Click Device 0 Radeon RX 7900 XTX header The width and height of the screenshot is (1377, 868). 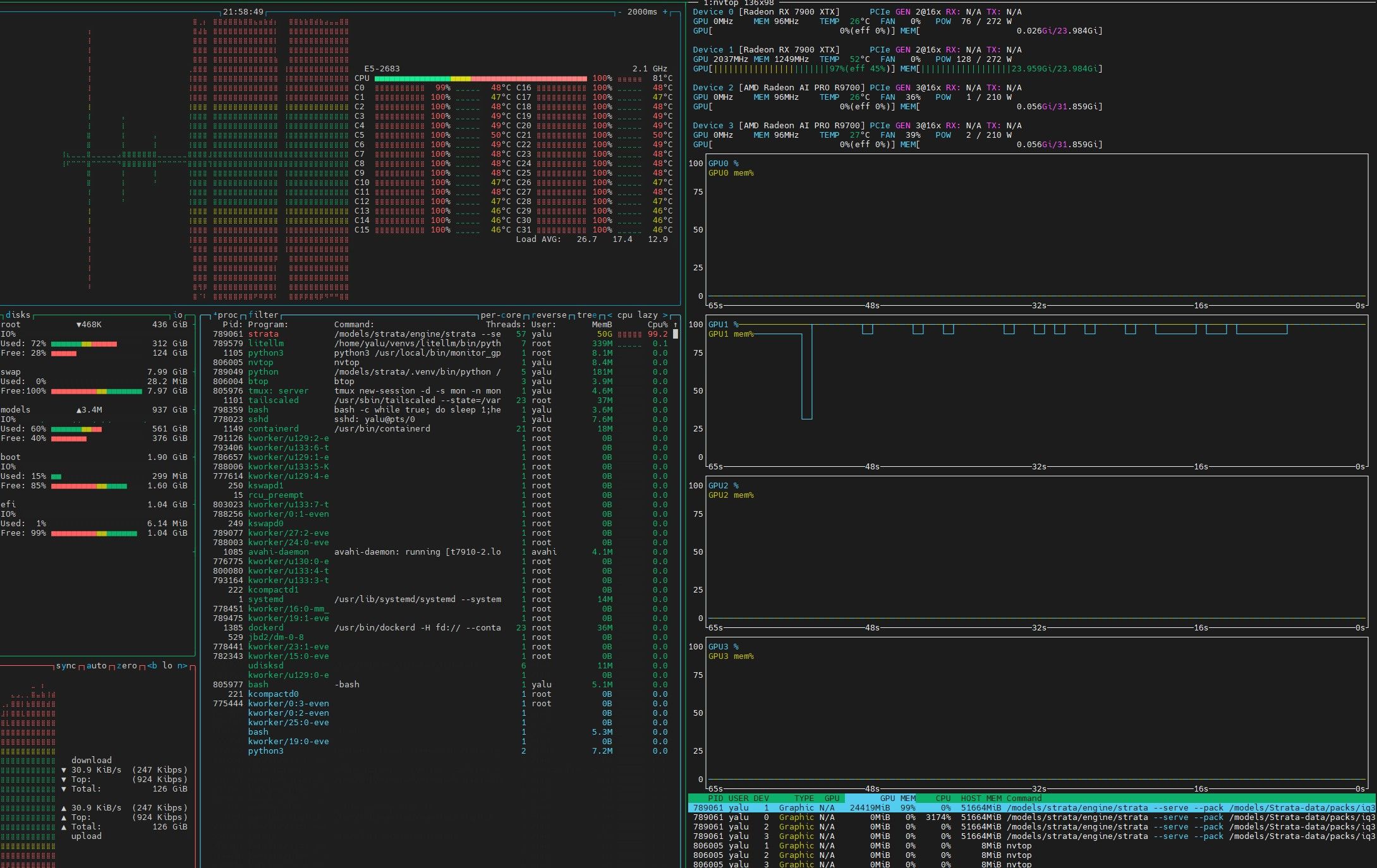click(x=766, y=12)
